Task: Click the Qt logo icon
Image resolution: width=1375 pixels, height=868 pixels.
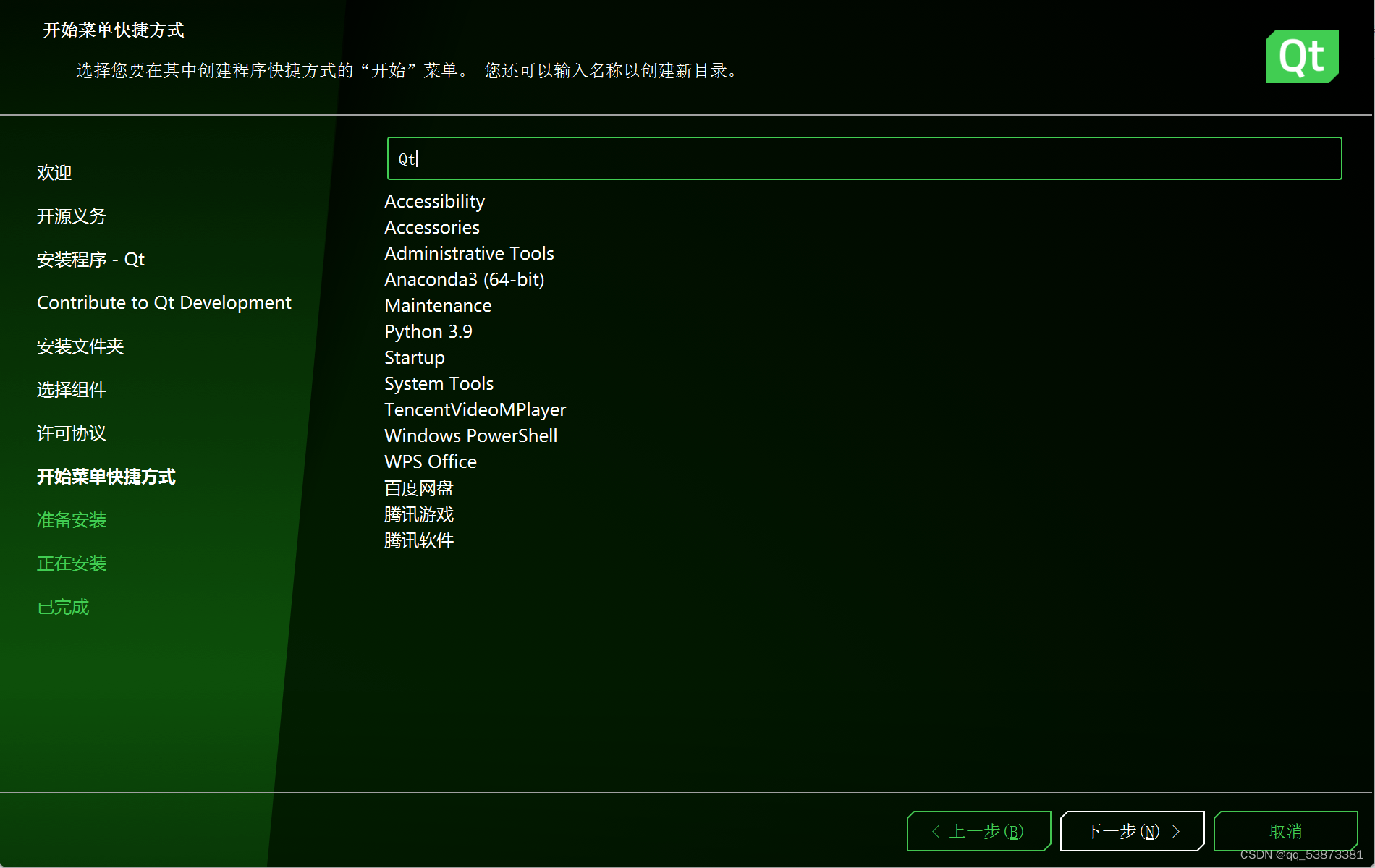Action: (1301, 56)
